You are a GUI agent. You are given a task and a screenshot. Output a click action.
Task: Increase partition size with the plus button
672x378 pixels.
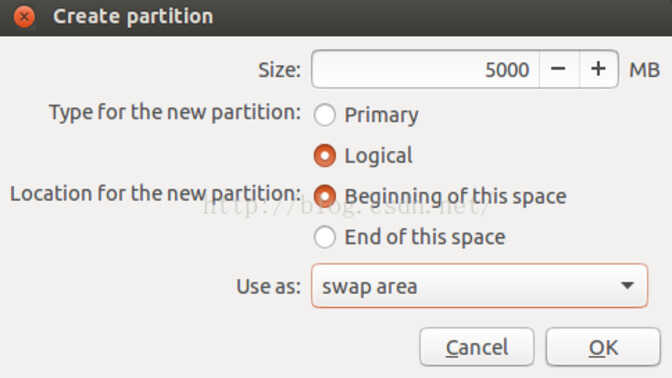click(x=599, y=69)
